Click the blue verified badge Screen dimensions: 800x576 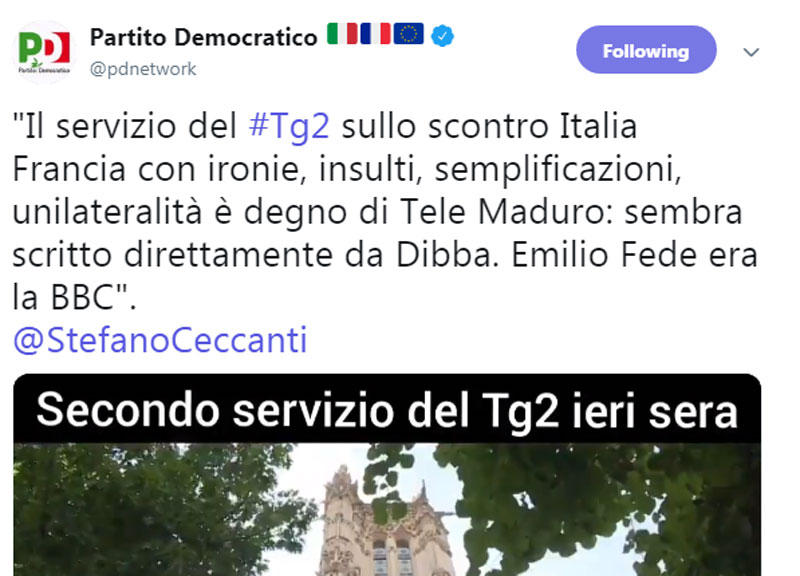[442, 36]
